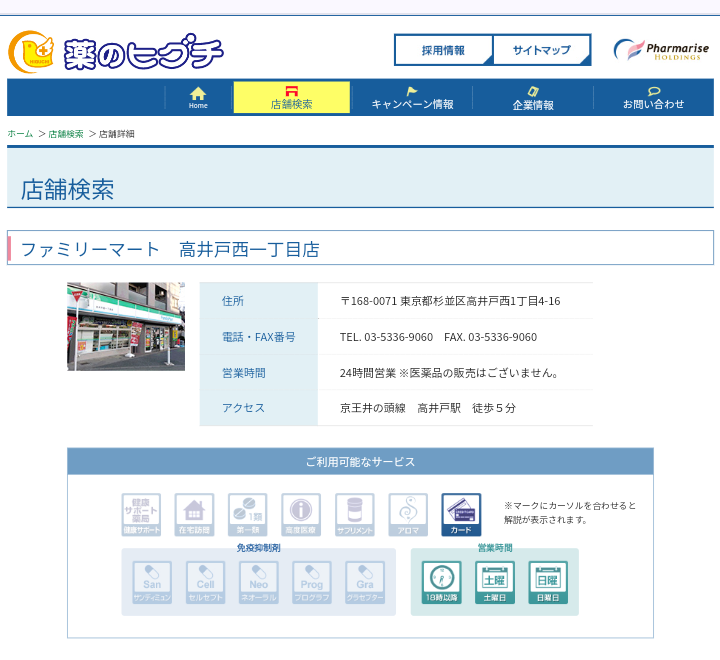Image resolution: width=720 pixels, height=660 pixels.
Task: Click the アクセス row label
Action: tap(243, 408)
